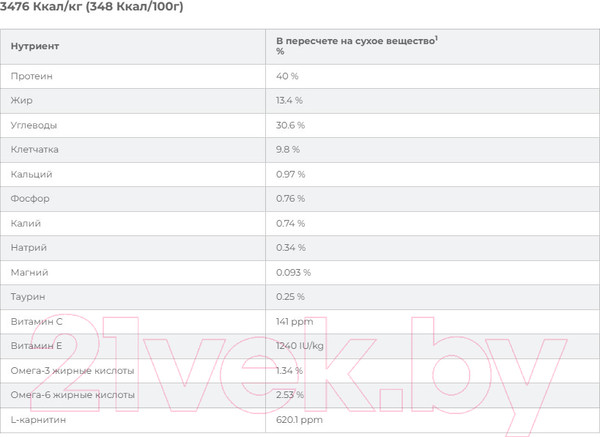600x437 pixels.
Task: Select the Жир row label
Action: click(21, 100)
